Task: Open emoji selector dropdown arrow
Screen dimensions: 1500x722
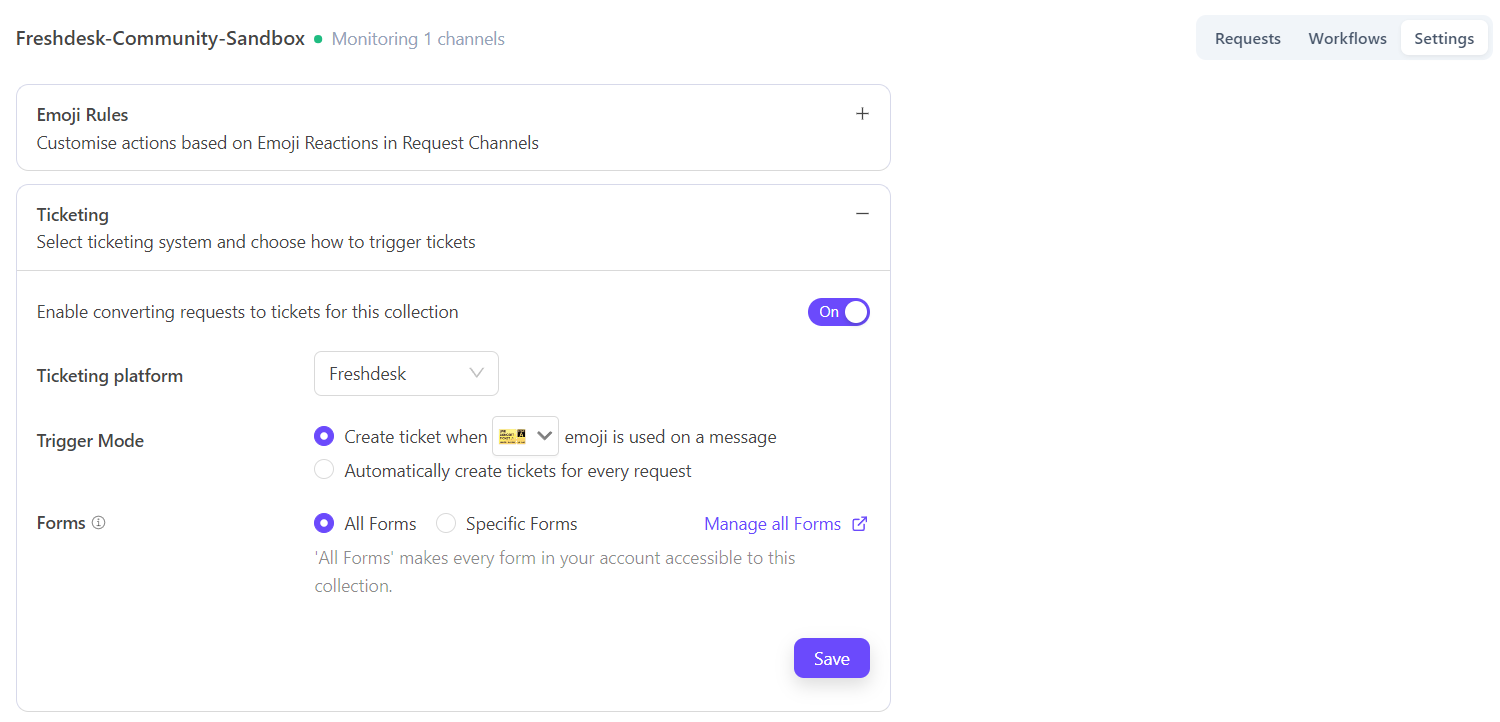Action: point(545,436)
